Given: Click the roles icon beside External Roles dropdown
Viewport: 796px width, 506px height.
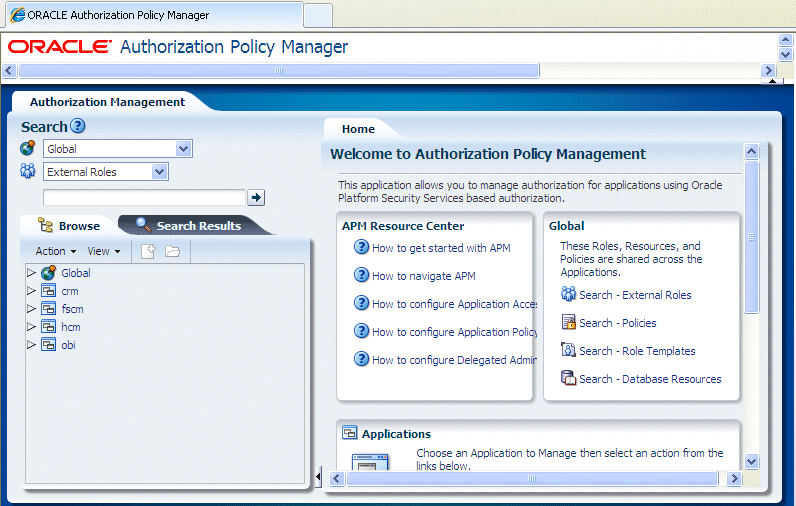Looking at the screenshot, I should [27, 171].
